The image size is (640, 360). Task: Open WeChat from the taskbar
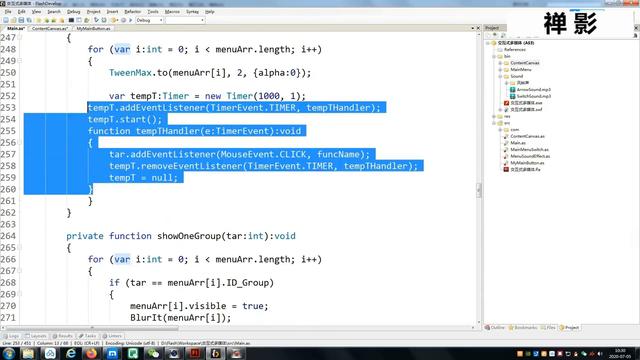click(153, 353)
